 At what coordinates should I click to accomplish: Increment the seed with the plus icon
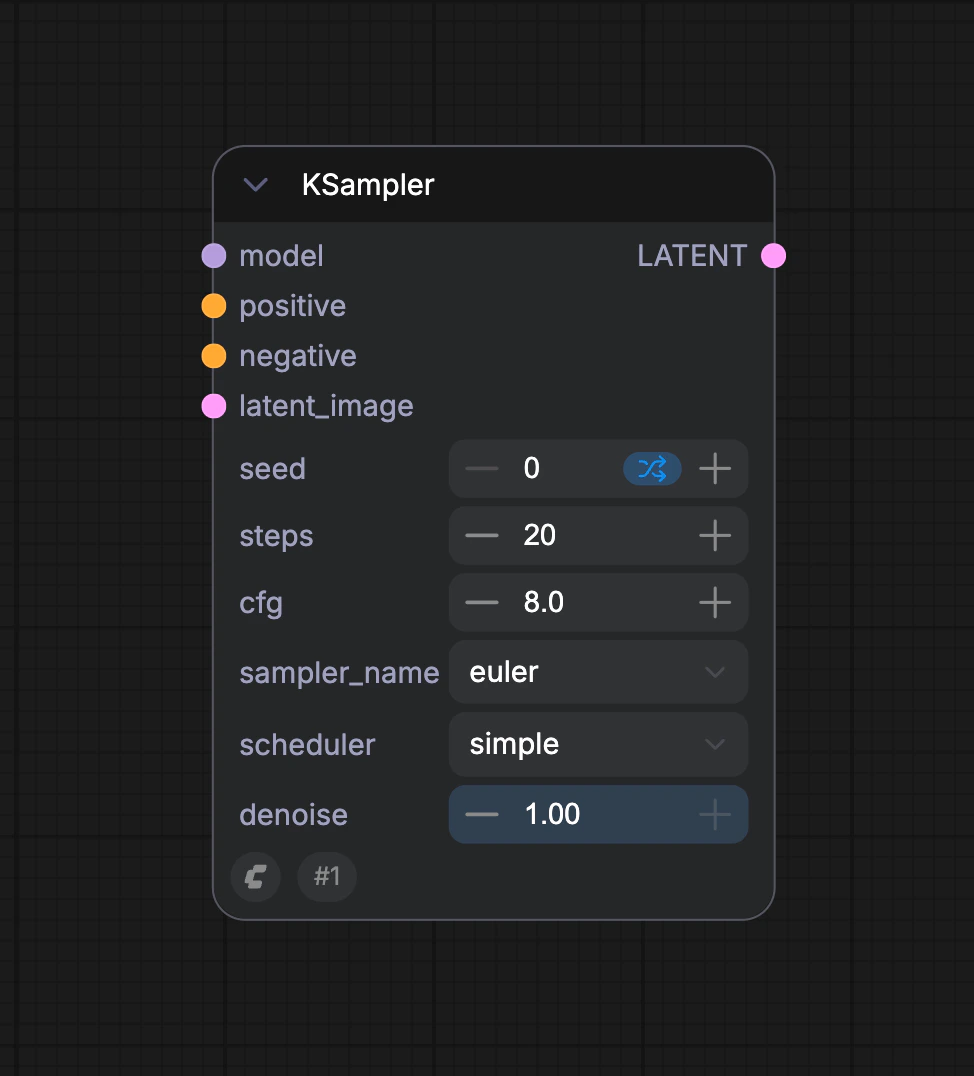tap(714, 468)
